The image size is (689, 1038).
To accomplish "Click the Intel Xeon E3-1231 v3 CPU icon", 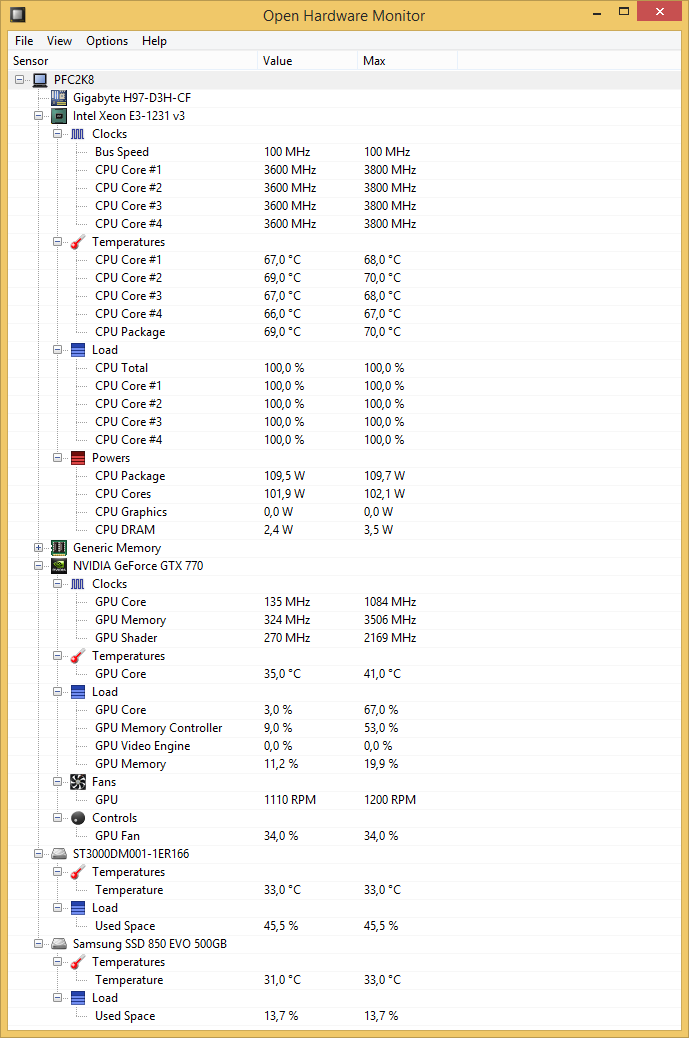I will [x=59, y=116].
